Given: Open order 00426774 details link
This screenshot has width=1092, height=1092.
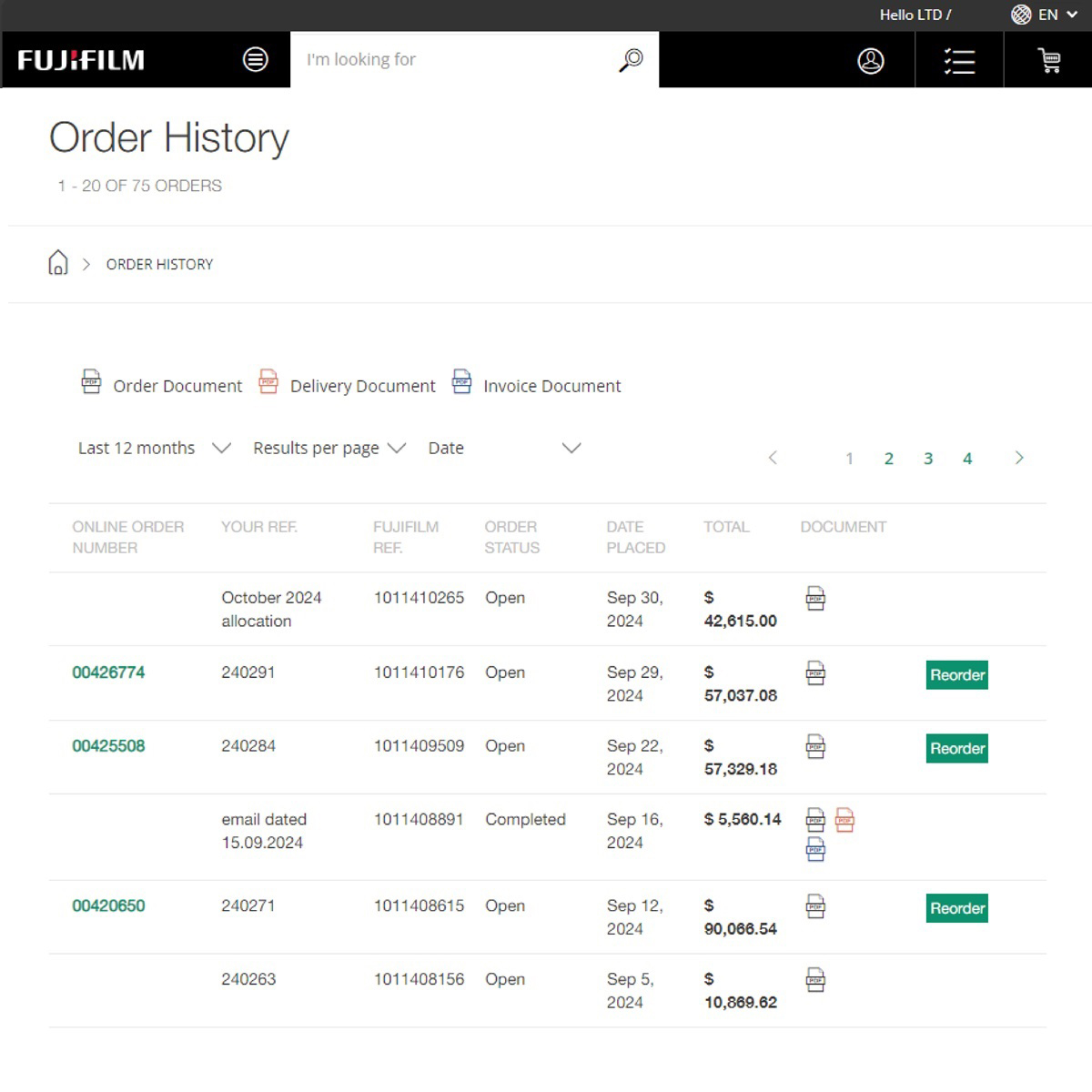Looking at the screenshot, I should pyautogui.click(x=108, y=672).
